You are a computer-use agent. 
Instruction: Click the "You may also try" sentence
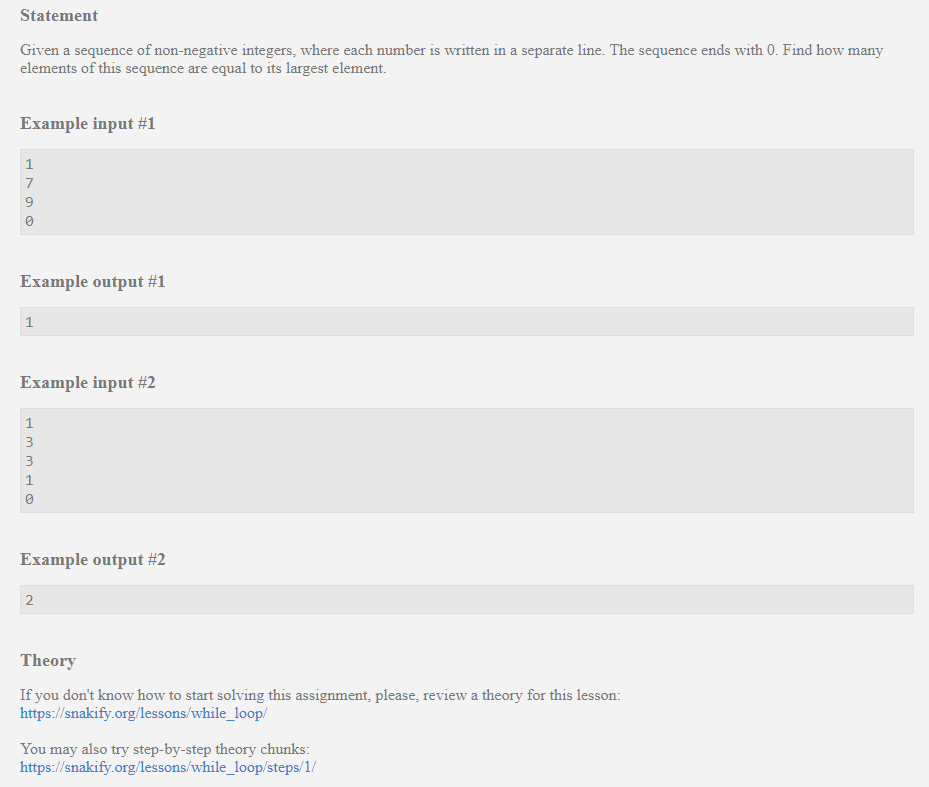click(167, 749)
